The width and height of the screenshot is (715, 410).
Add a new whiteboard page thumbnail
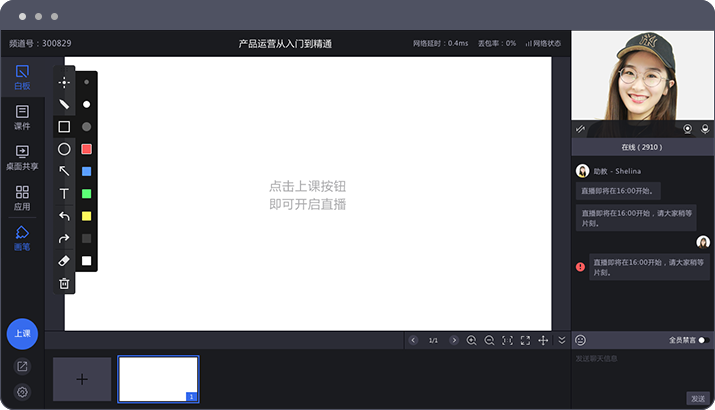(x=82, y=379)
